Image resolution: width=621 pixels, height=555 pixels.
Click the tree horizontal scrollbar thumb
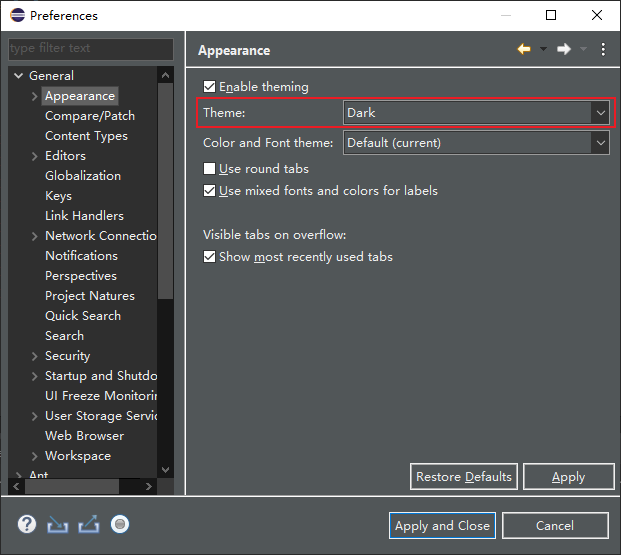pyautogui.click(x=72, y=486)
